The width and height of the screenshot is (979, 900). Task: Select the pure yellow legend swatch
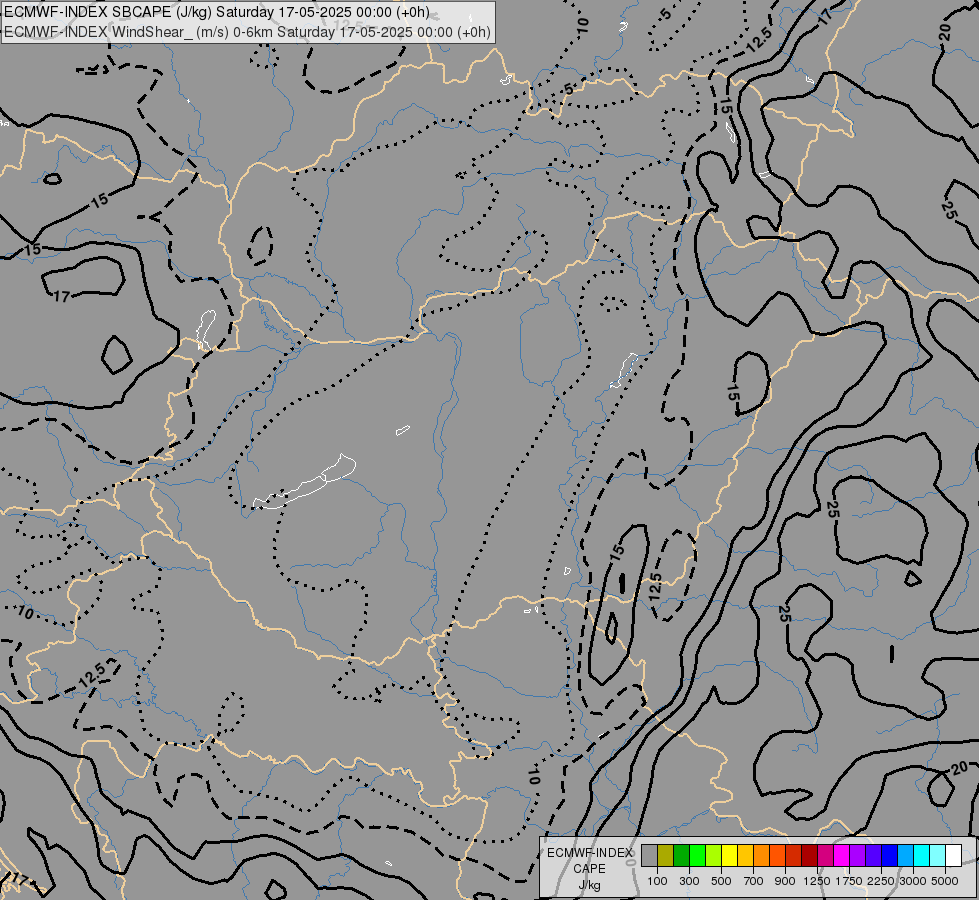pyautogui.click(x=729, y=856)
